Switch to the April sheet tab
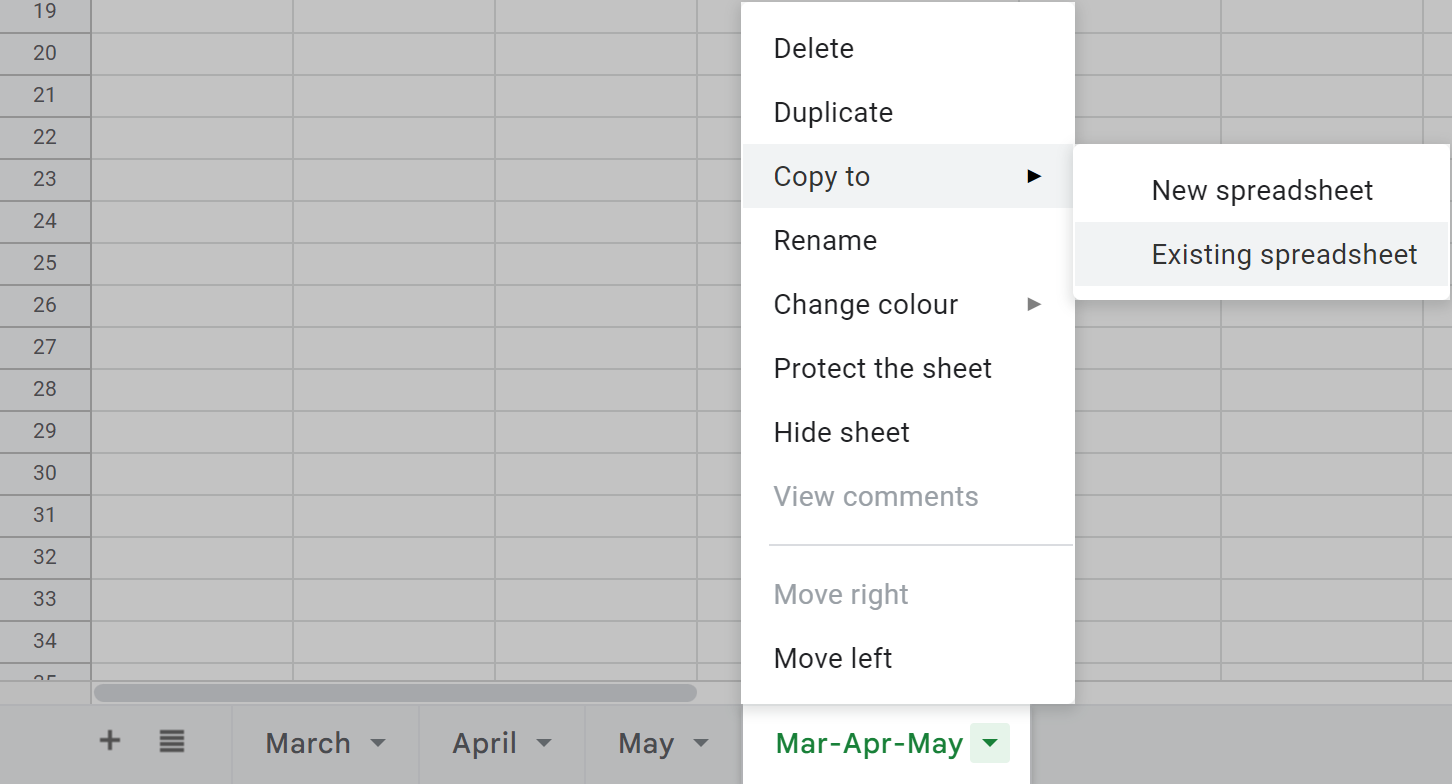This screenshot has width=1452, height=784. (x=485, y=743)
